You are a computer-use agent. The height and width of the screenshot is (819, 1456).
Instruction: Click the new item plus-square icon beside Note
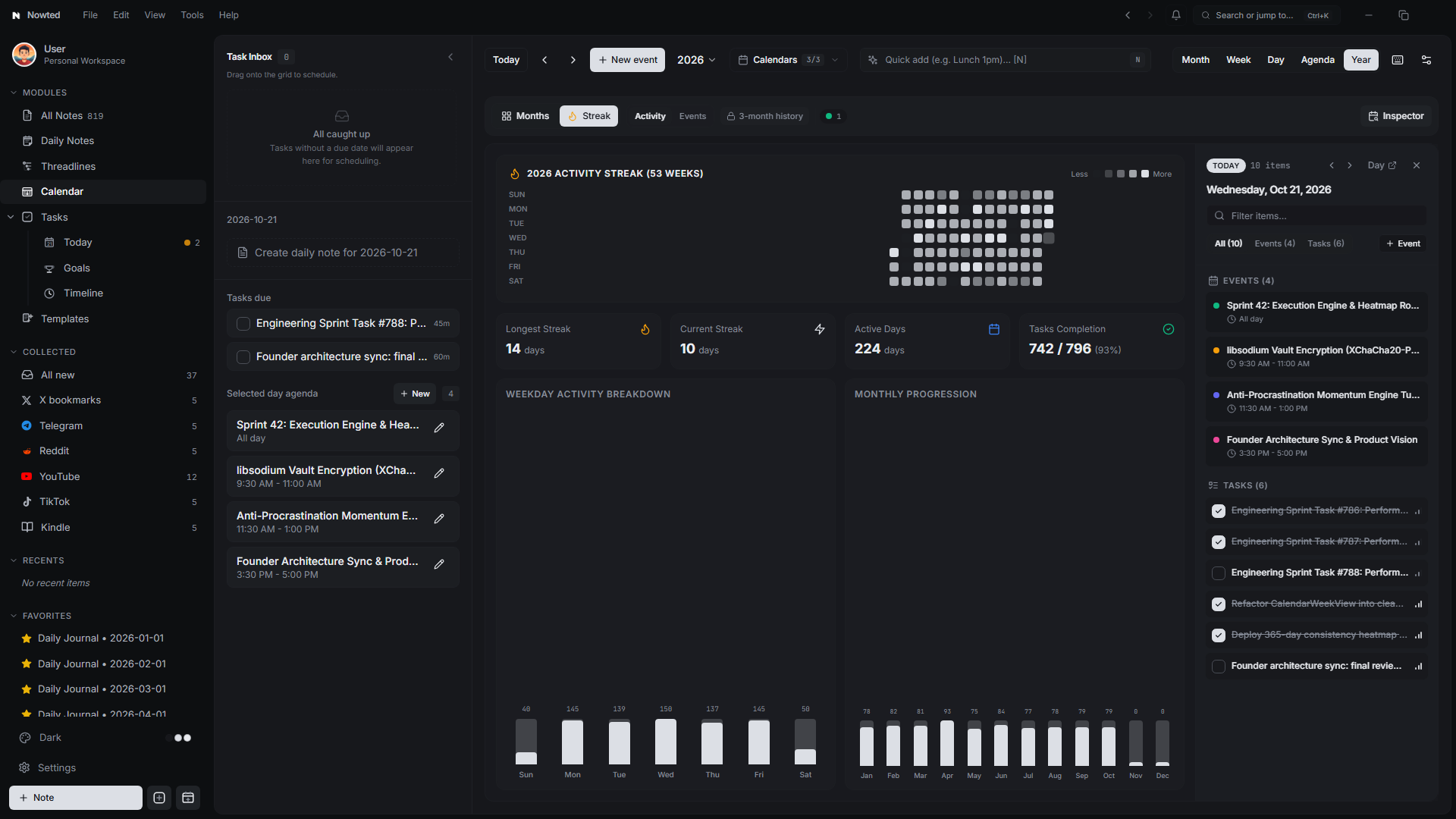point(159,798)
